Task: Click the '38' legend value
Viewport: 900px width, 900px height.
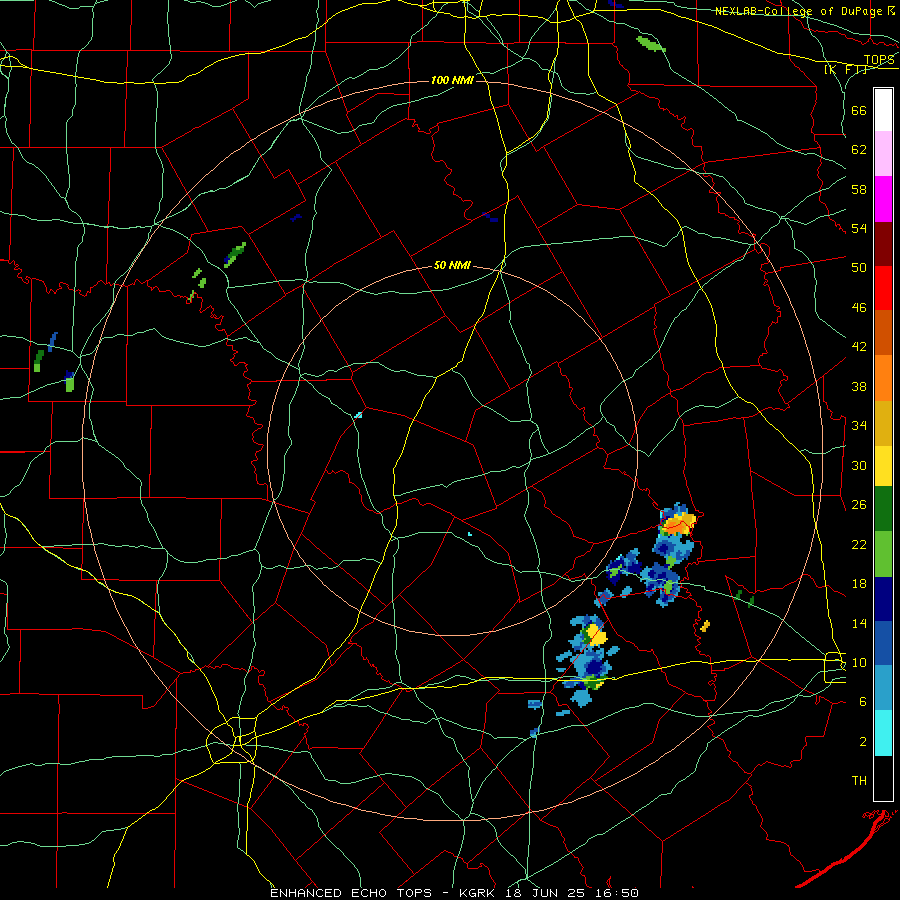Action: click(859, 386)
